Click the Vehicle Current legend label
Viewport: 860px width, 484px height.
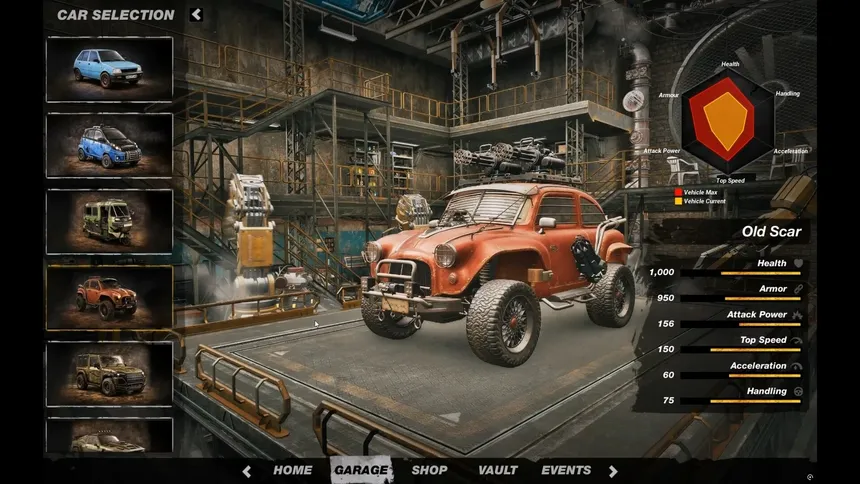click(x=705, y=201)
